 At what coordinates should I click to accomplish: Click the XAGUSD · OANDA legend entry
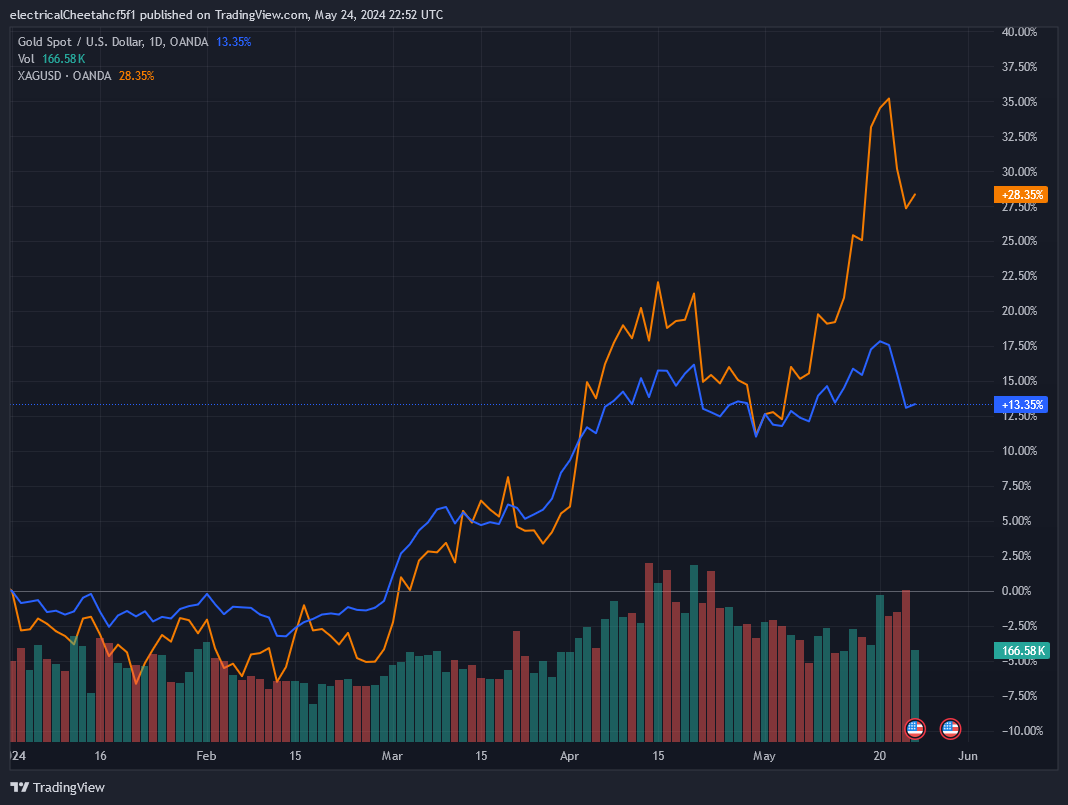(x=65, y=76)
